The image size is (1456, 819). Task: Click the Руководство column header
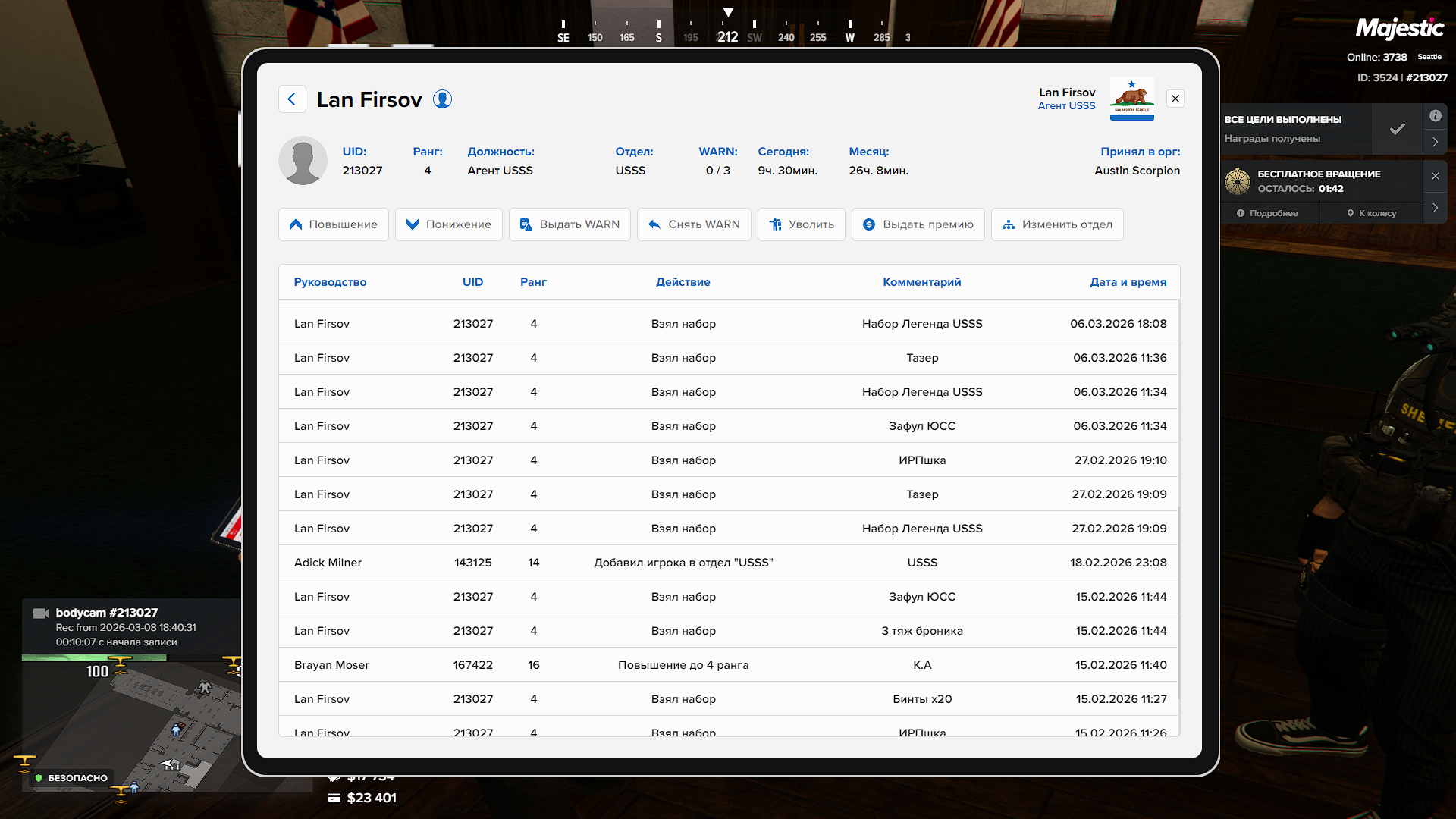(x=330, y=282)
